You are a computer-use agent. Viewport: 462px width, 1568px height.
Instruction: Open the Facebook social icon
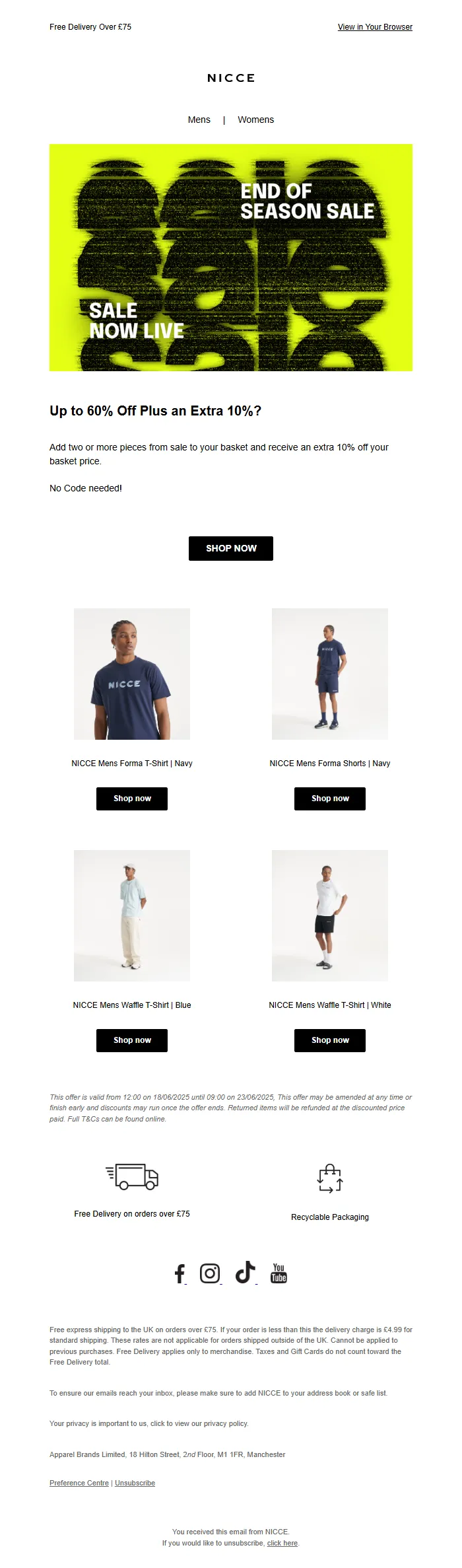180,1273
